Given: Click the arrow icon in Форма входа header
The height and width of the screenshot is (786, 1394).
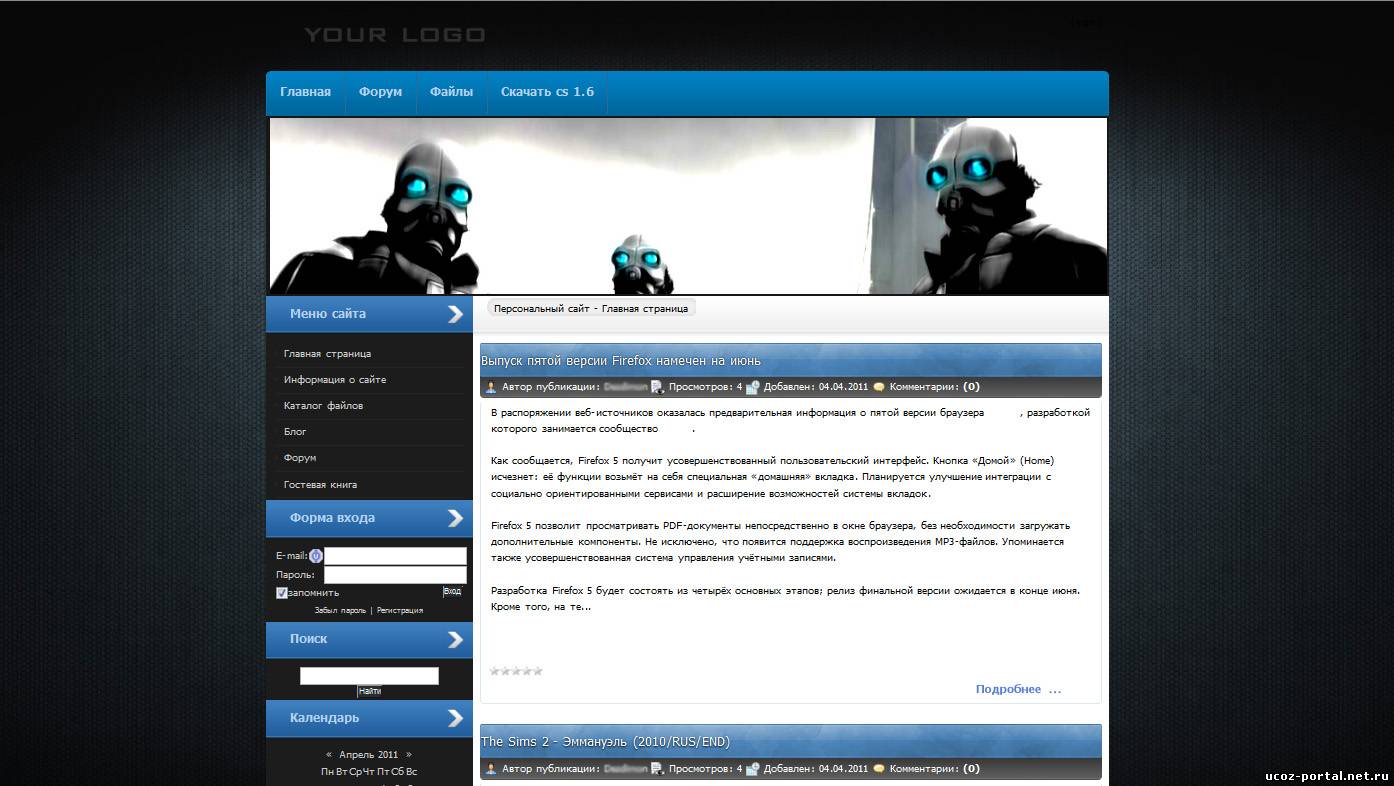Looking at the screenshot, I should [x=455, y=518].
